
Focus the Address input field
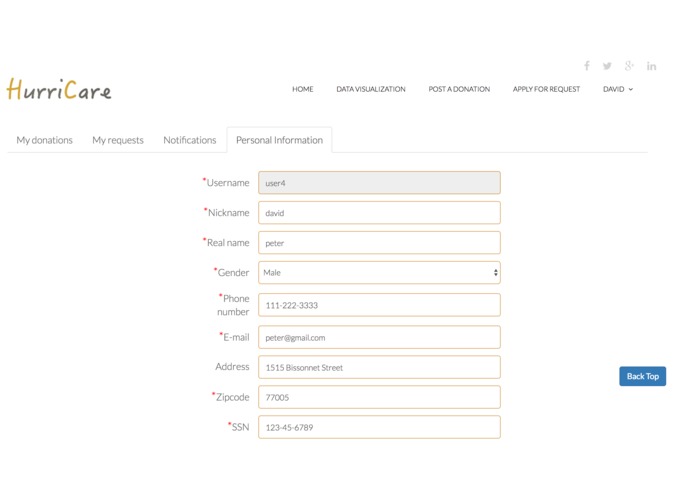(379, 367)
